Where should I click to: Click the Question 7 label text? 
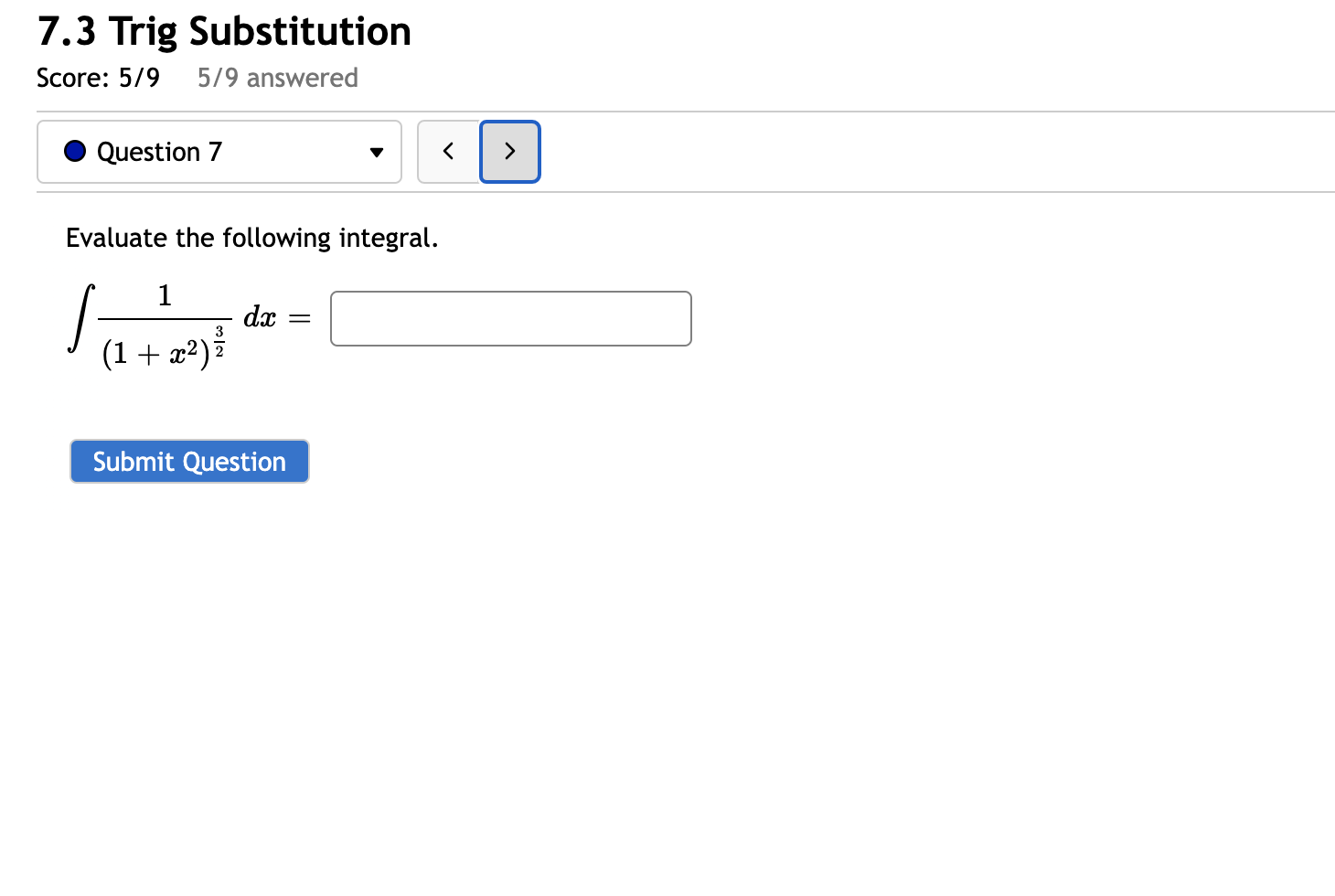[160, 152]
